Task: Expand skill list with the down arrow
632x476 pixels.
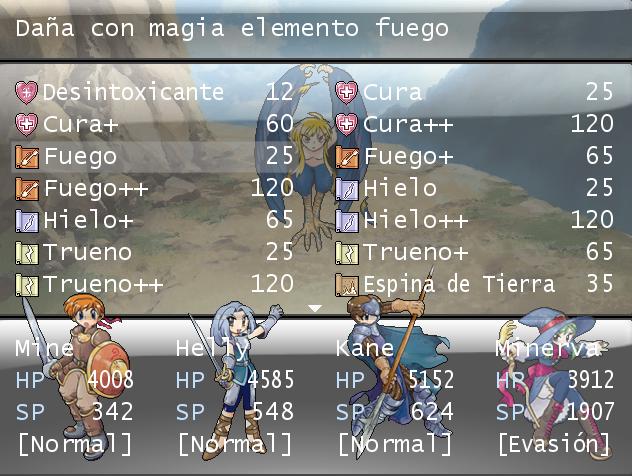Action: pyautogui.click(x=315, y=309)
